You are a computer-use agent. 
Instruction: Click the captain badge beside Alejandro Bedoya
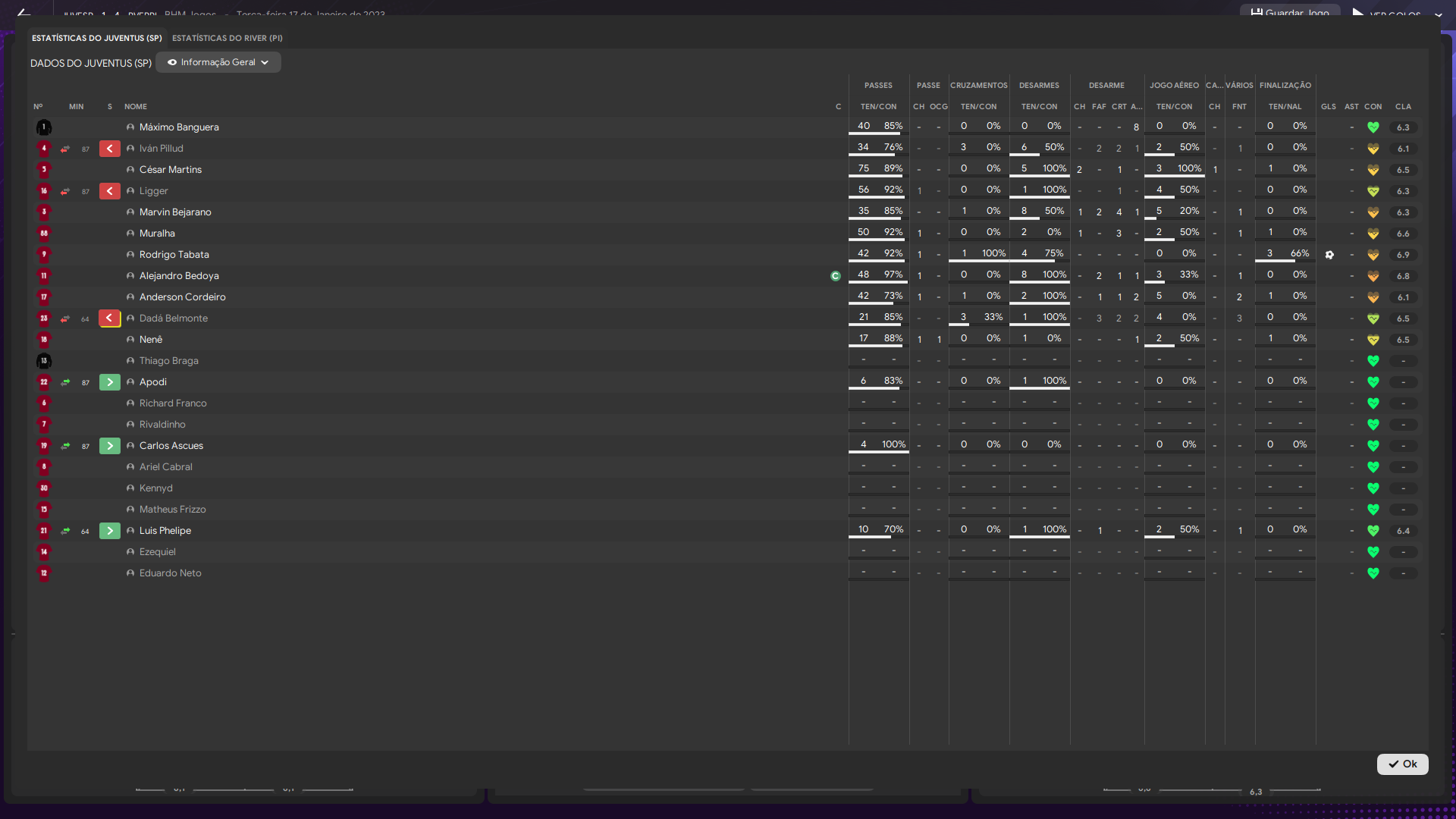tap(836, 276)
